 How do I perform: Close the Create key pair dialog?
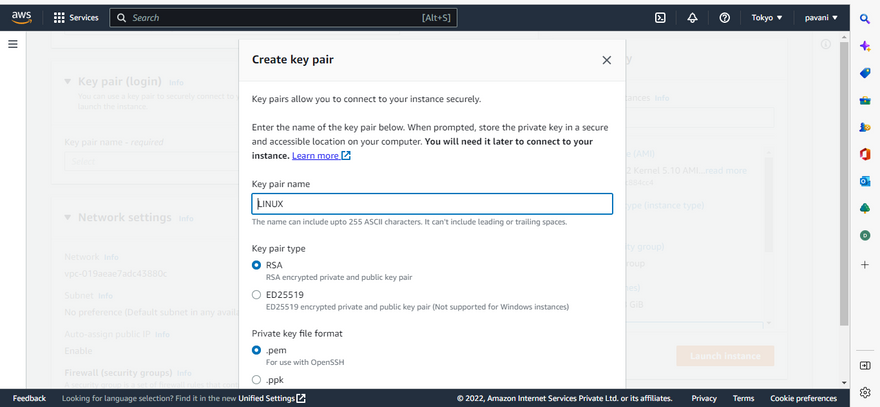click(x=606, y=60)
